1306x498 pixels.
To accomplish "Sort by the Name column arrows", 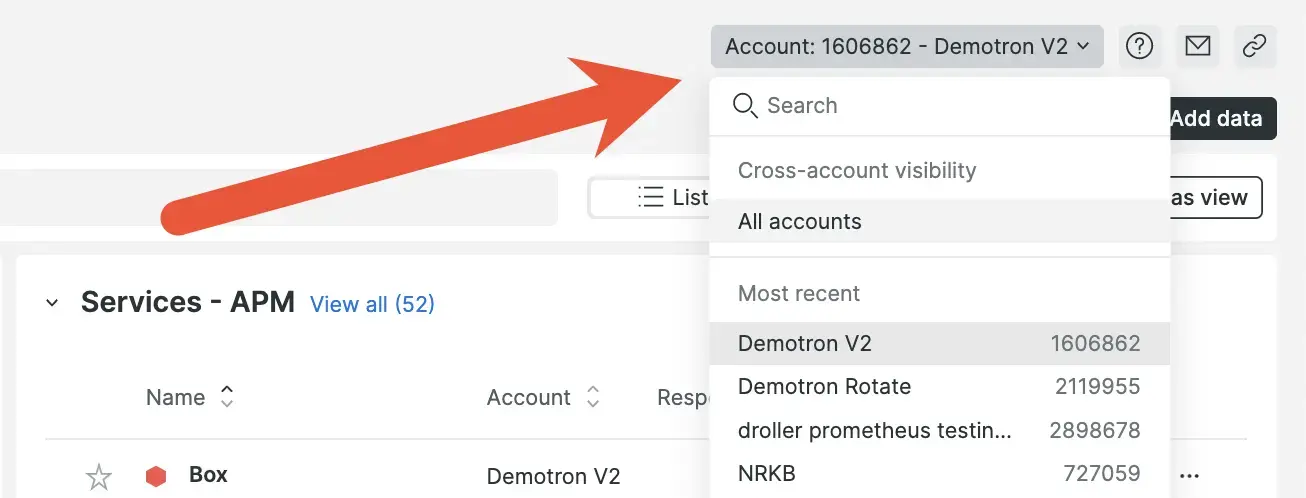I will [227, 397].
